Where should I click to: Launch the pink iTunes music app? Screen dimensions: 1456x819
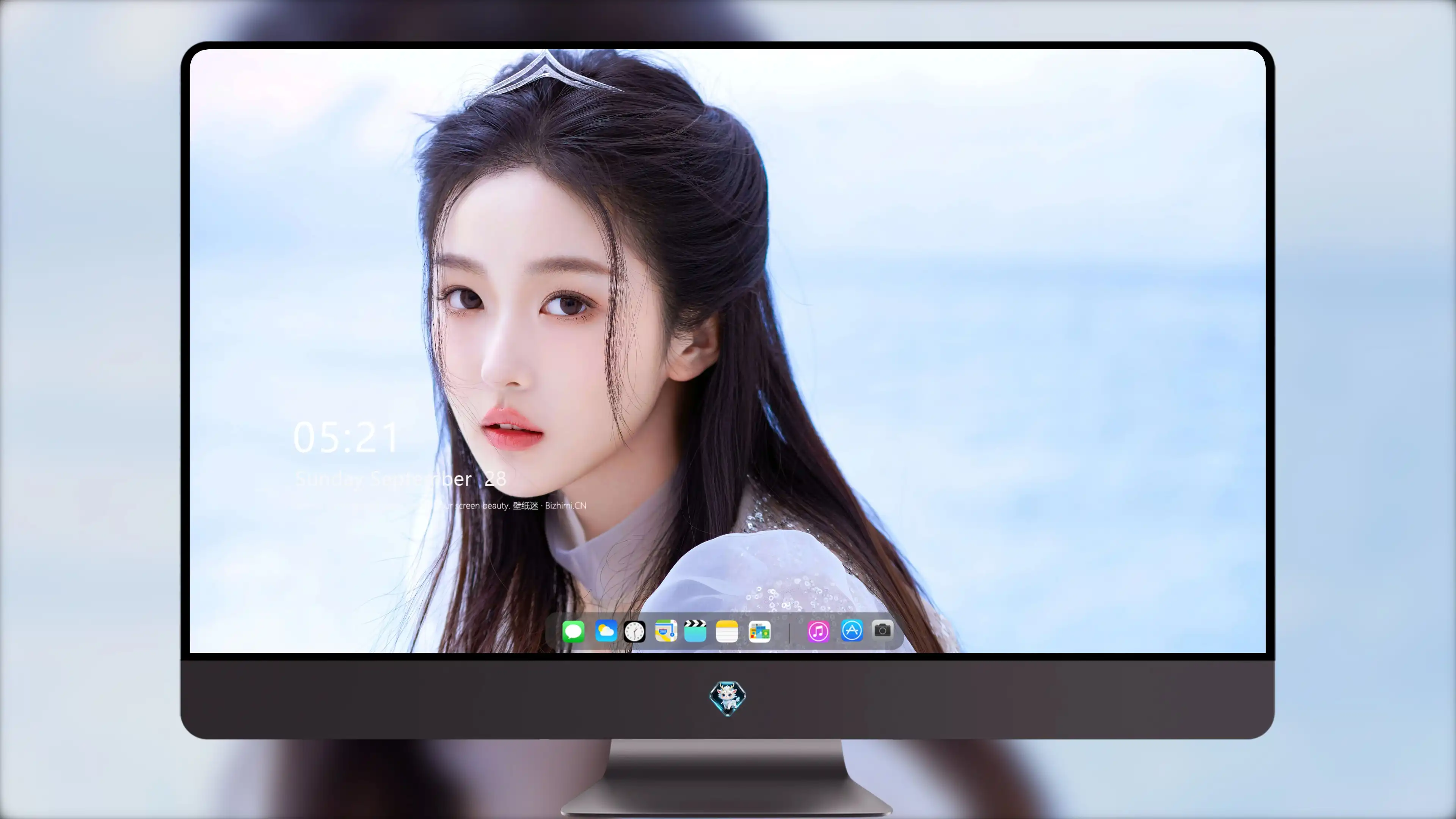[818, 631]
